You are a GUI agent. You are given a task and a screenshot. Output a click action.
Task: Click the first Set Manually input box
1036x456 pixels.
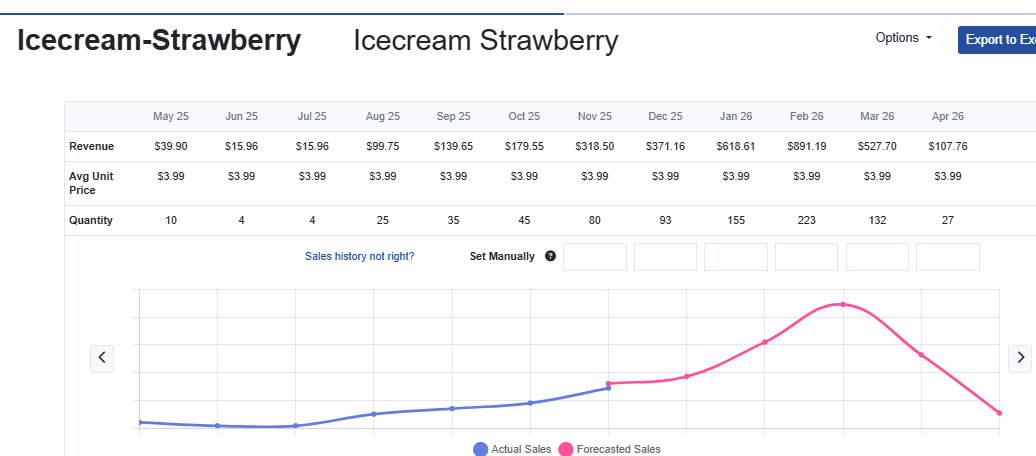coord(595,257)
